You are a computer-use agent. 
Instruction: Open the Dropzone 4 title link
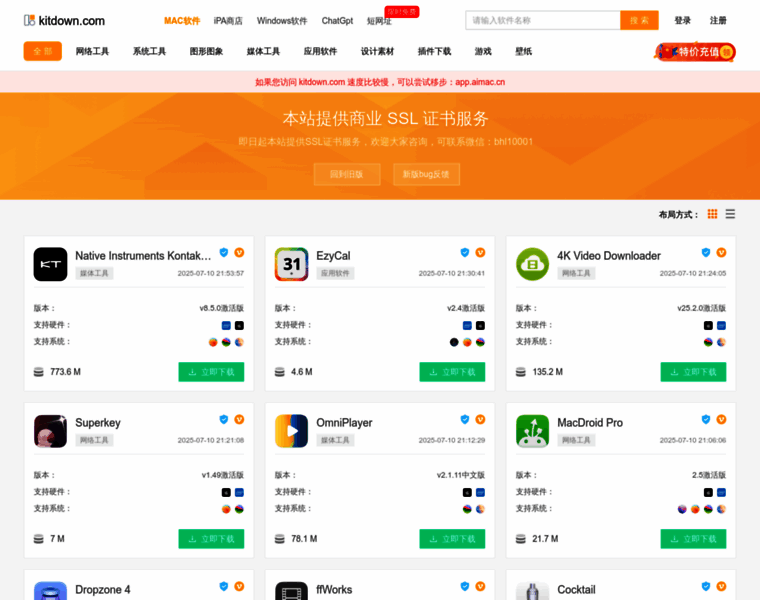point(103,590)
